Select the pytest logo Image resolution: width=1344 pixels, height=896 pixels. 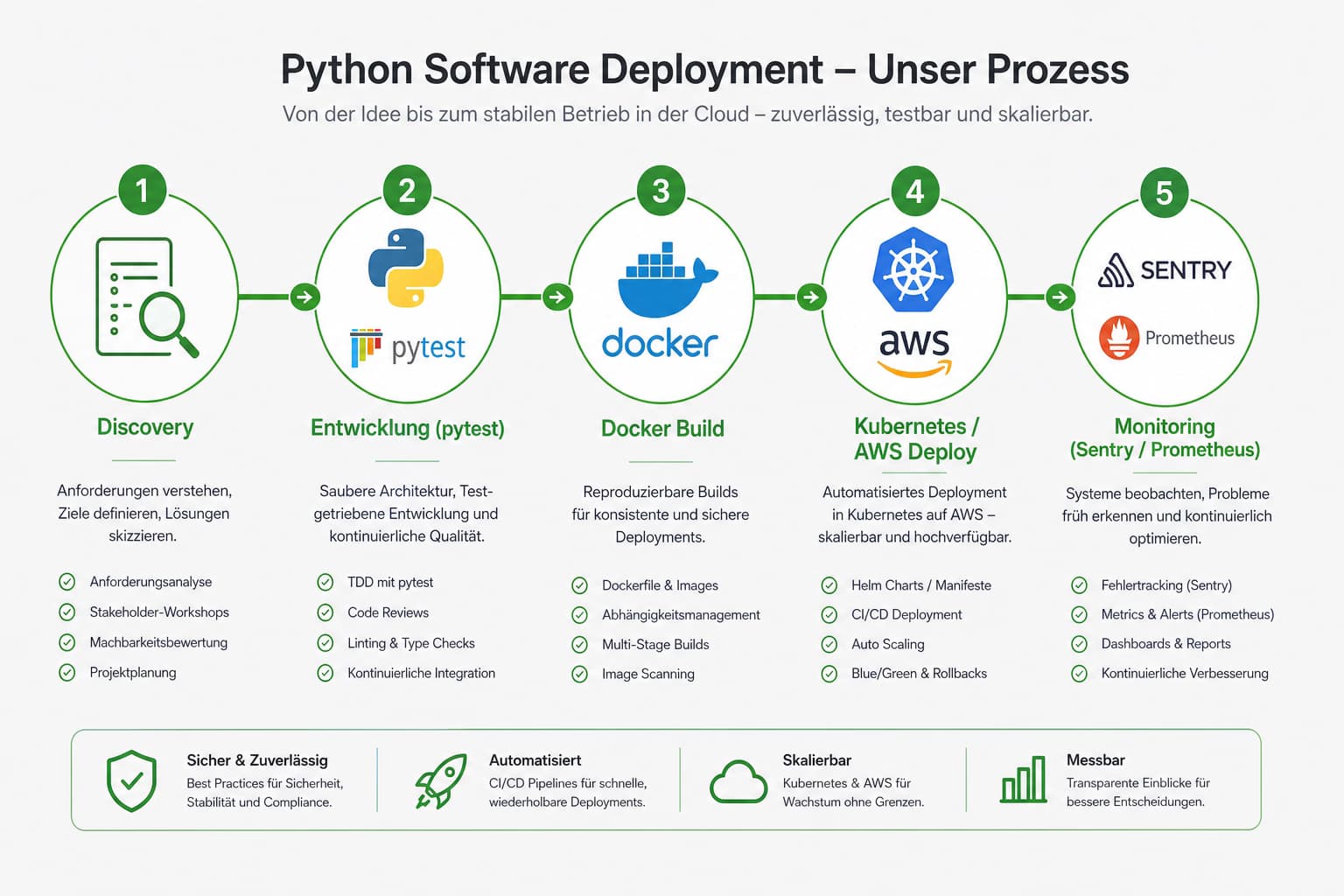(408, 348)
